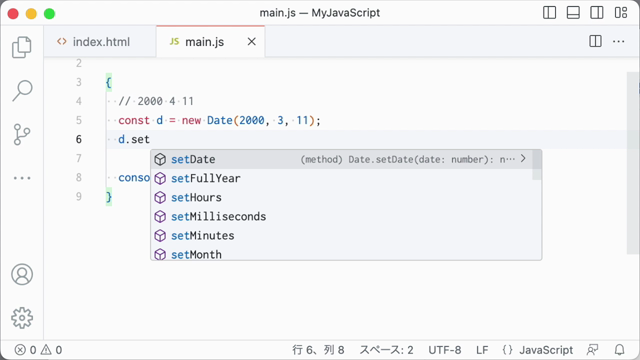
Task: Open the Accounts menu
Action: tap(22, 274)
